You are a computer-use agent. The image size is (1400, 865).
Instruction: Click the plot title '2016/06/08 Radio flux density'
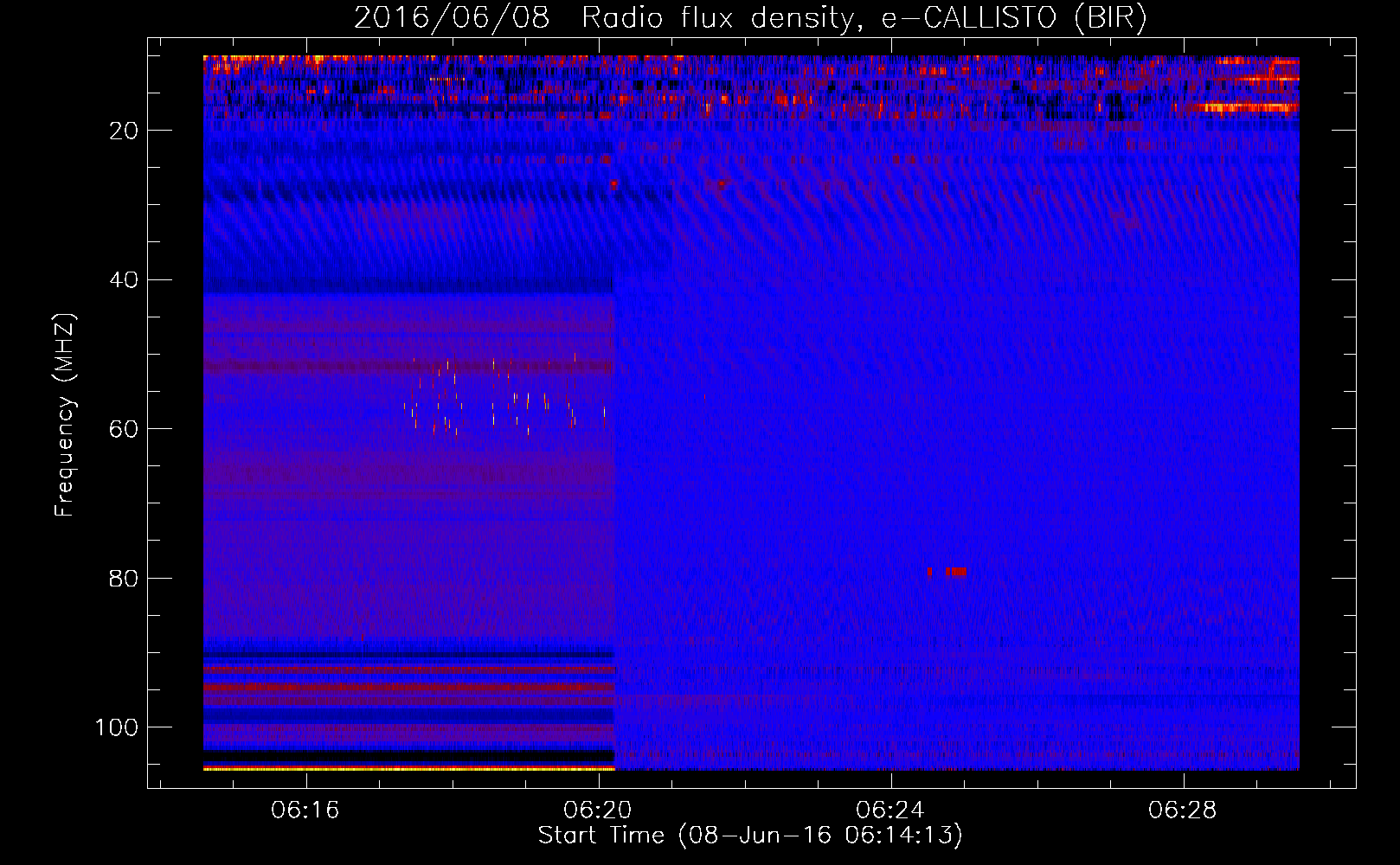(604, 18)
